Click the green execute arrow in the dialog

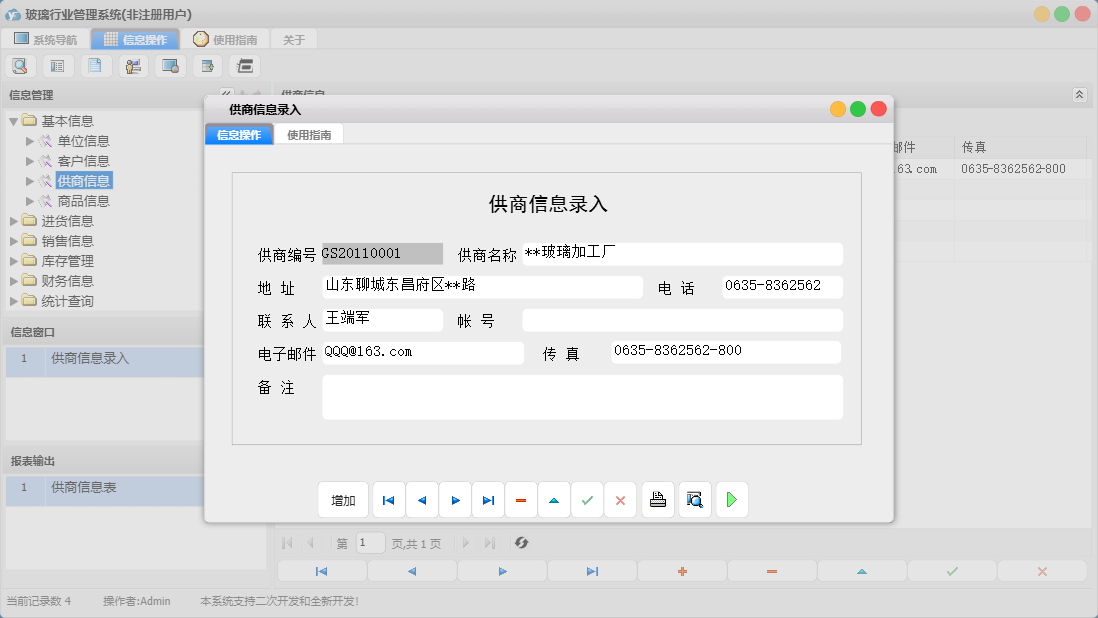pos(731,499)
